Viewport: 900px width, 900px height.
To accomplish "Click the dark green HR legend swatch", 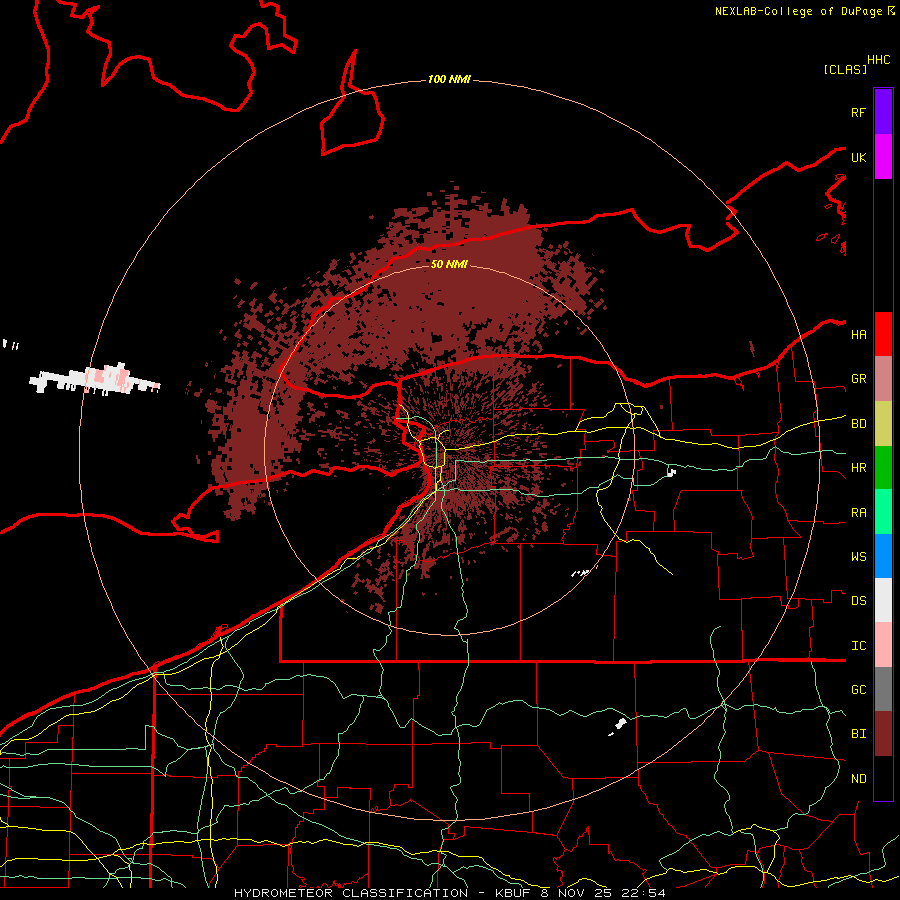I will (x=883, y=468).
